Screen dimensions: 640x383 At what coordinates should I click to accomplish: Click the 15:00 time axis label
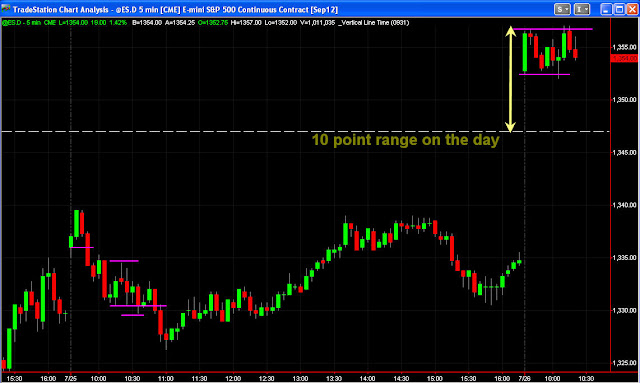[435, 379]
